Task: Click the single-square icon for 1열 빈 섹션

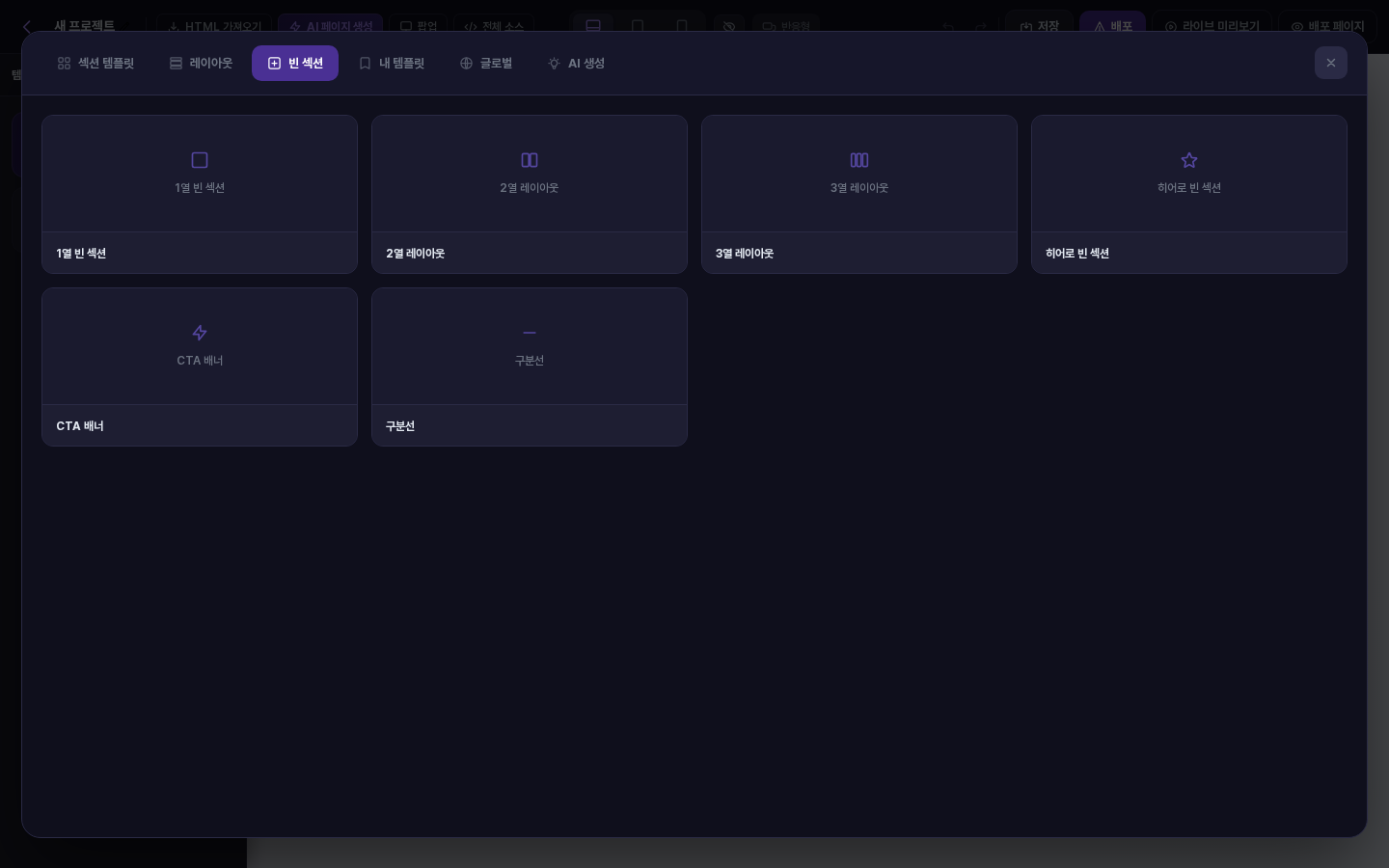Action: click(x=200, y=160)
